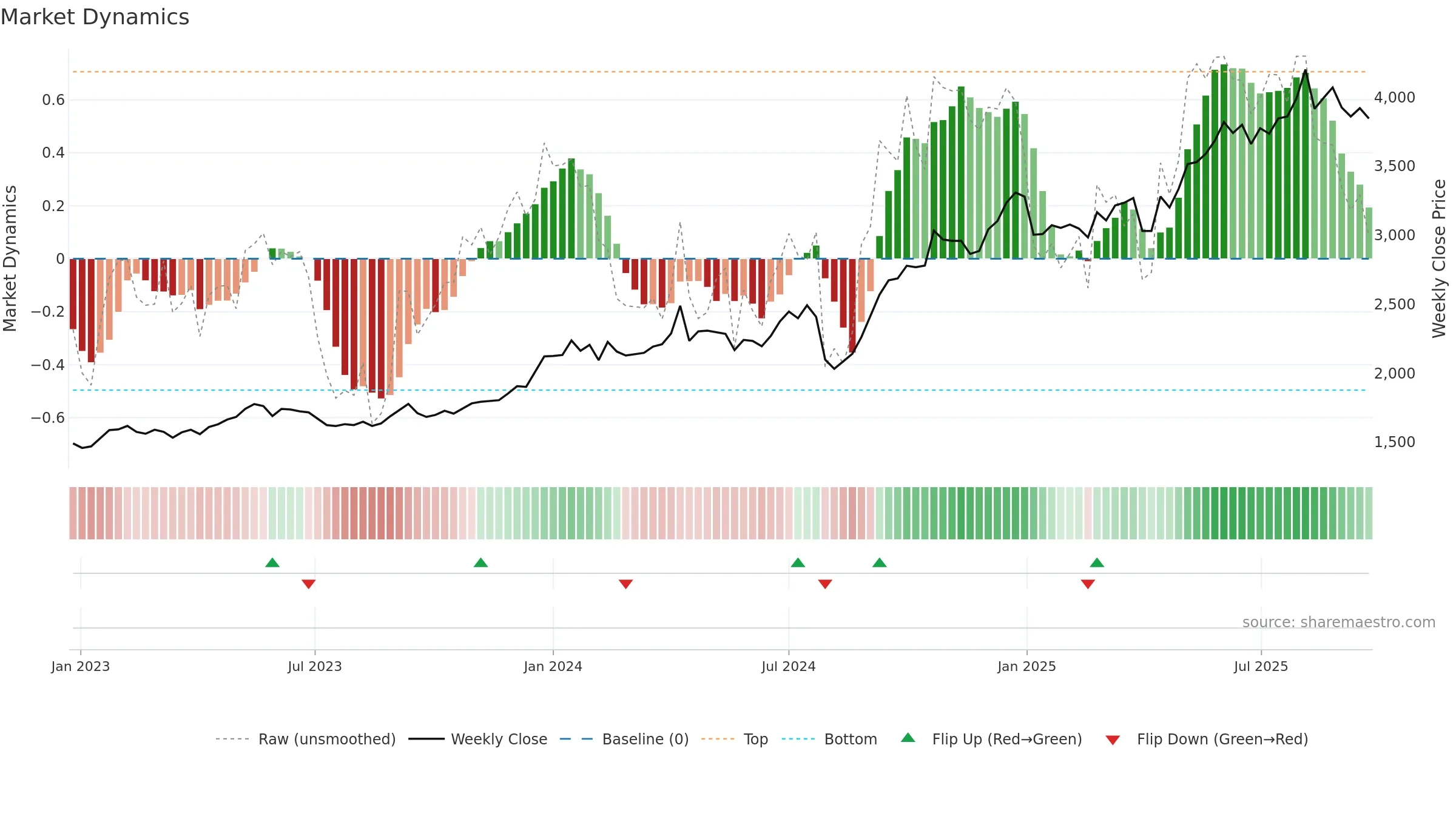Toggle the Raw (unsmoothed) legend entry
This screenshot has width=1456, height=819.
coord(305,739)
